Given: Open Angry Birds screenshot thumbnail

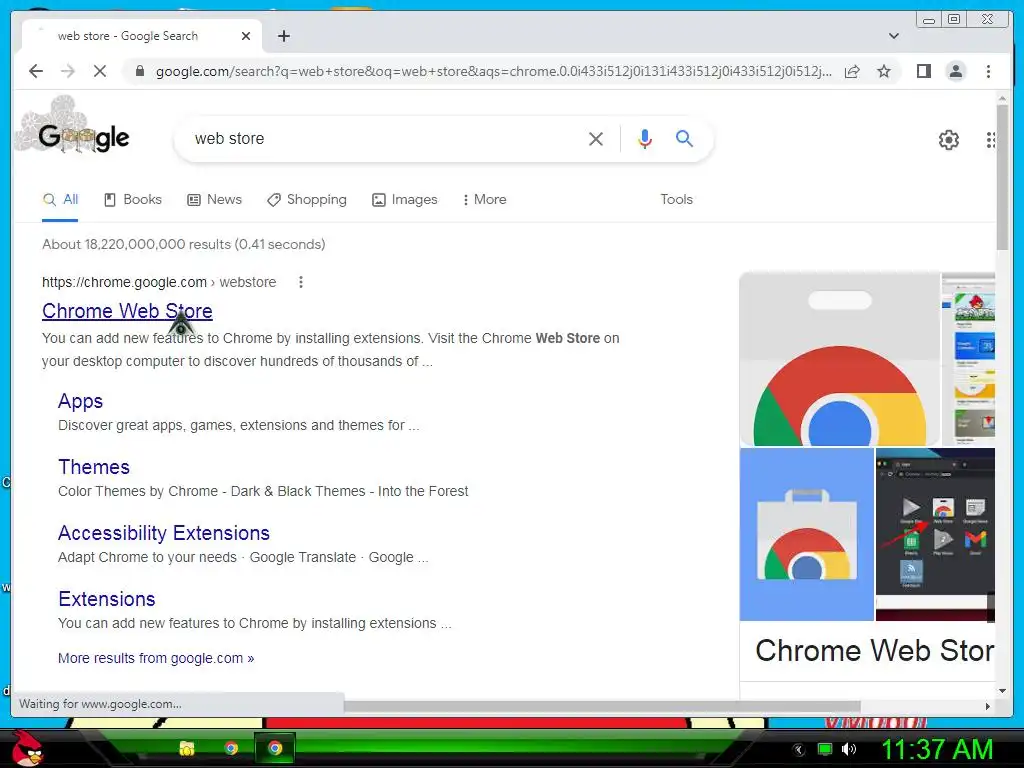Looking at the screenshot, I should click(968, 359).
